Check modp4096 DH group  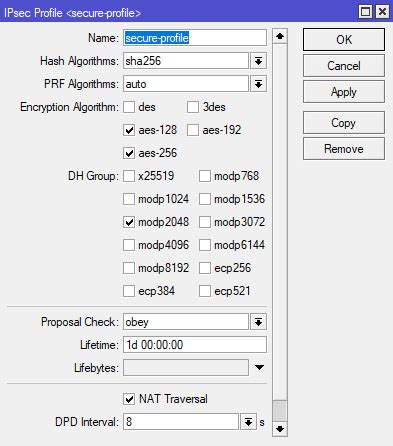pyautogui.click(x=129, y=245)
